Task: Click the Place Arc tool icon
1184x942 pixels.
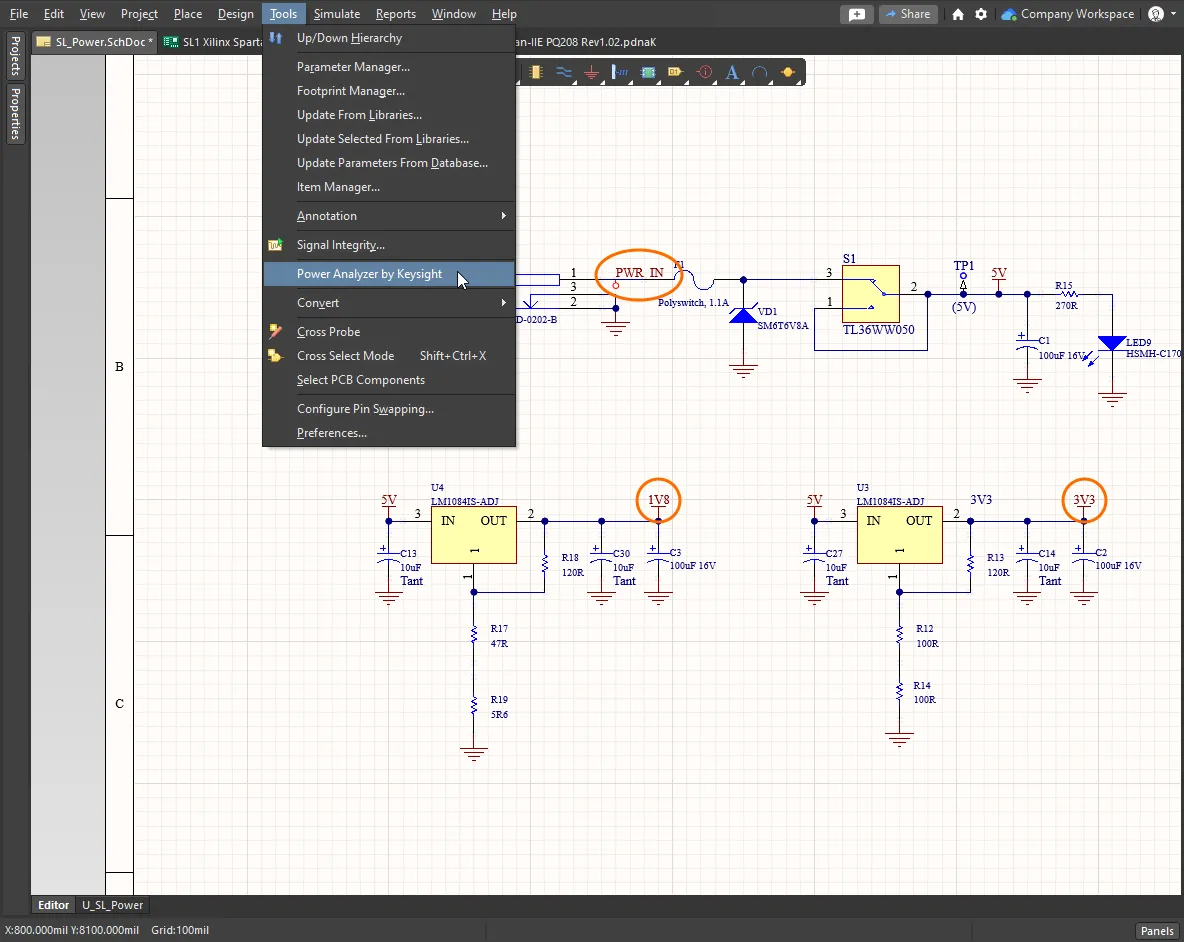Action: [760, 73]
